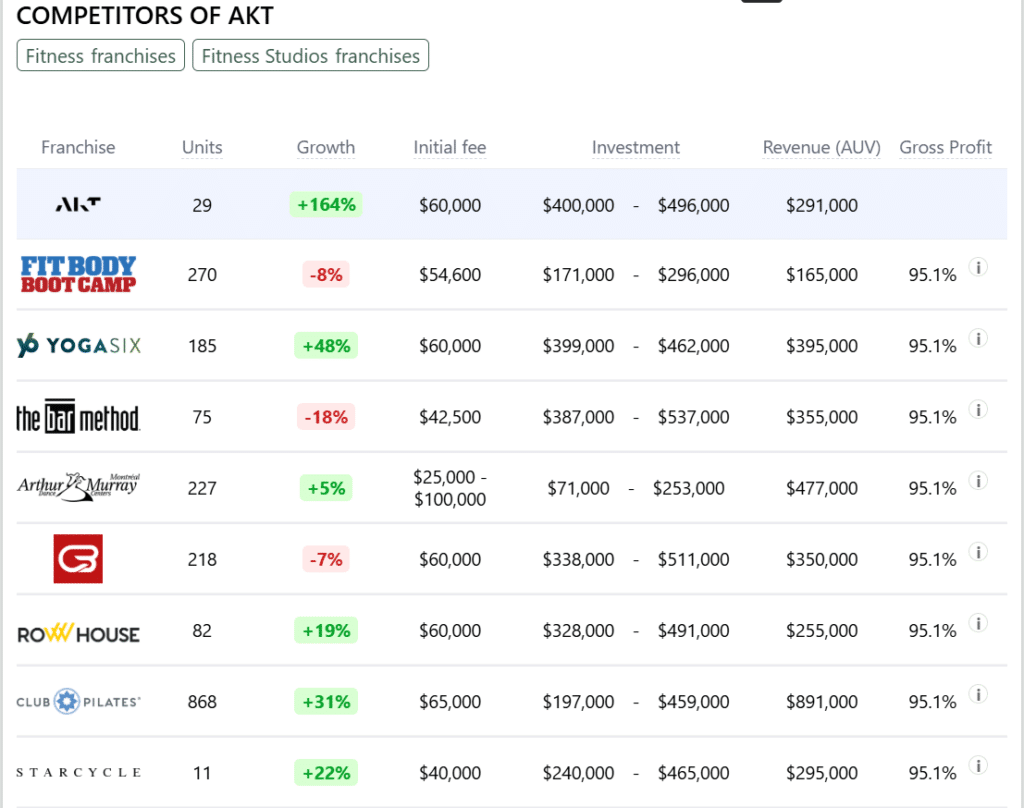Sort by Revenue (AUV) column header

pos(822,148)
